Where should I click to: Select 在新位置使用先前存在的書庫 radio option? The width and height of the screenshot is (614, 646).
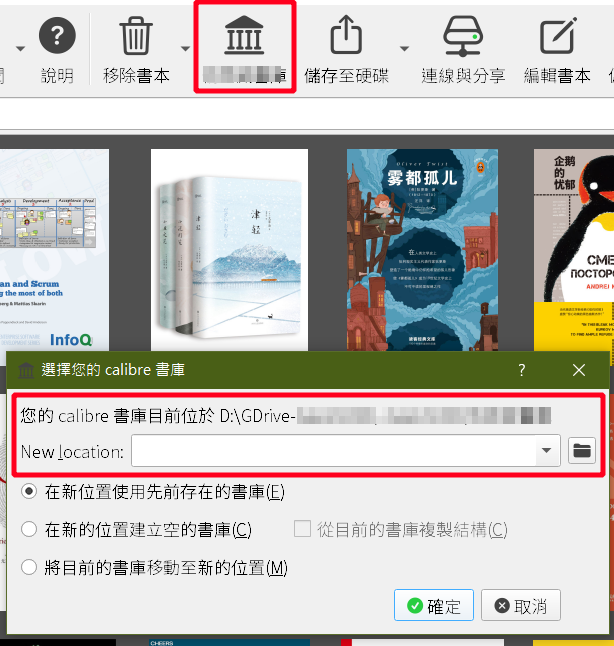30,492
